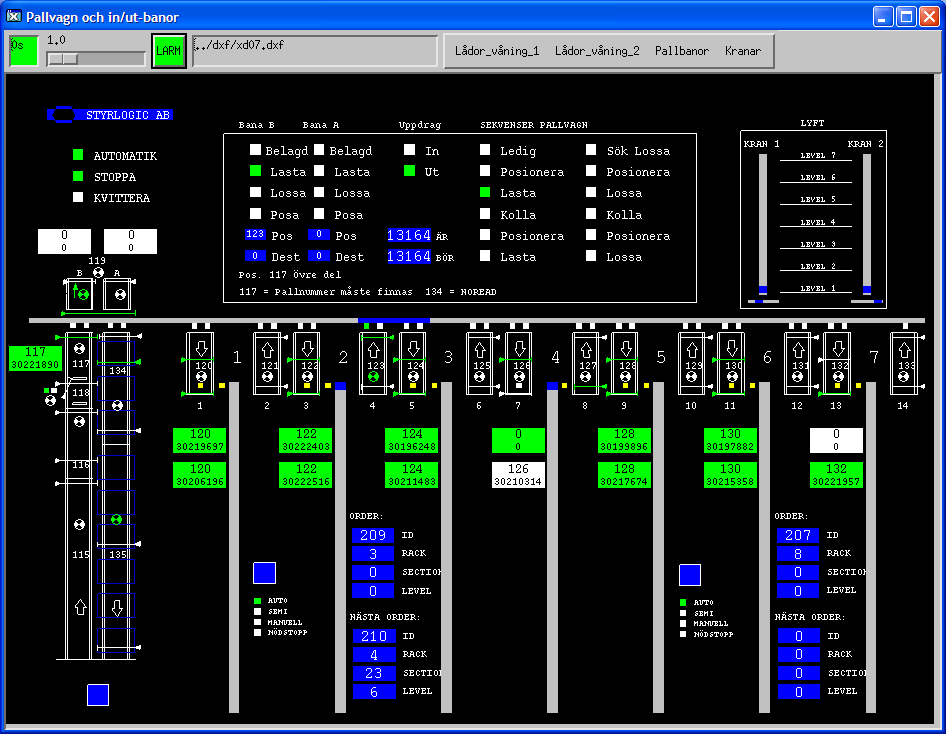Toggle Uppdrag In checkbox

(x=410, y=150)
